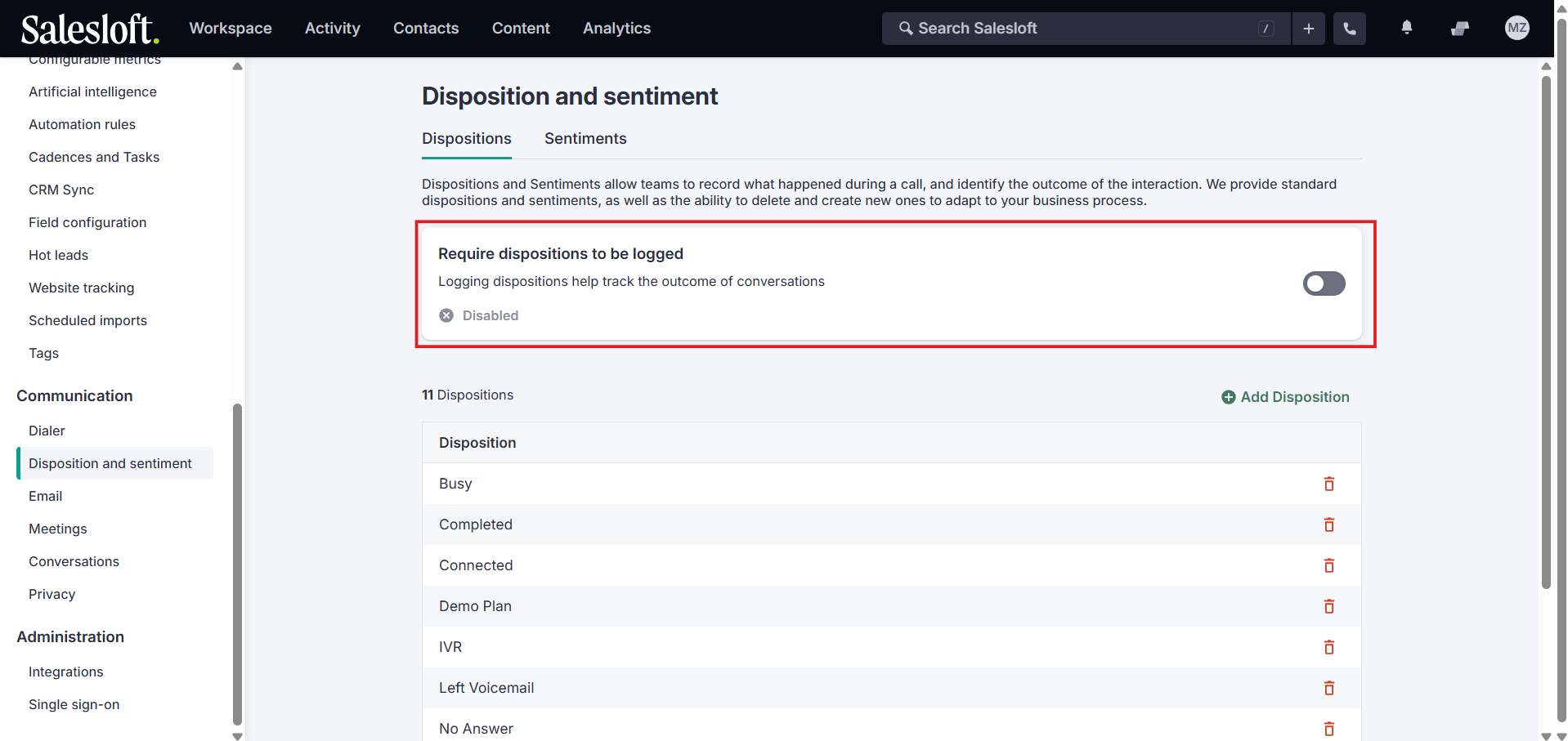Click the Salesloft logo
The height and width of the screenshot is (741, 1568).
pos(90,29)
